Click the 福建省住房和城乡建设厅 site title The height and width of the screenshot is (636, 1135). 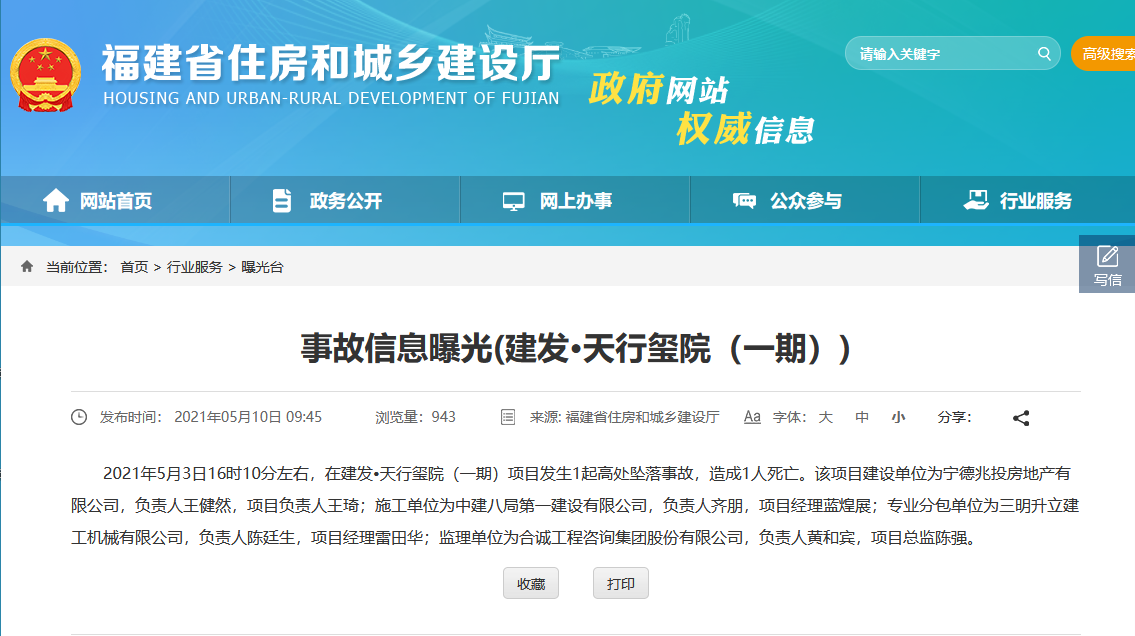tap(331, 62)
